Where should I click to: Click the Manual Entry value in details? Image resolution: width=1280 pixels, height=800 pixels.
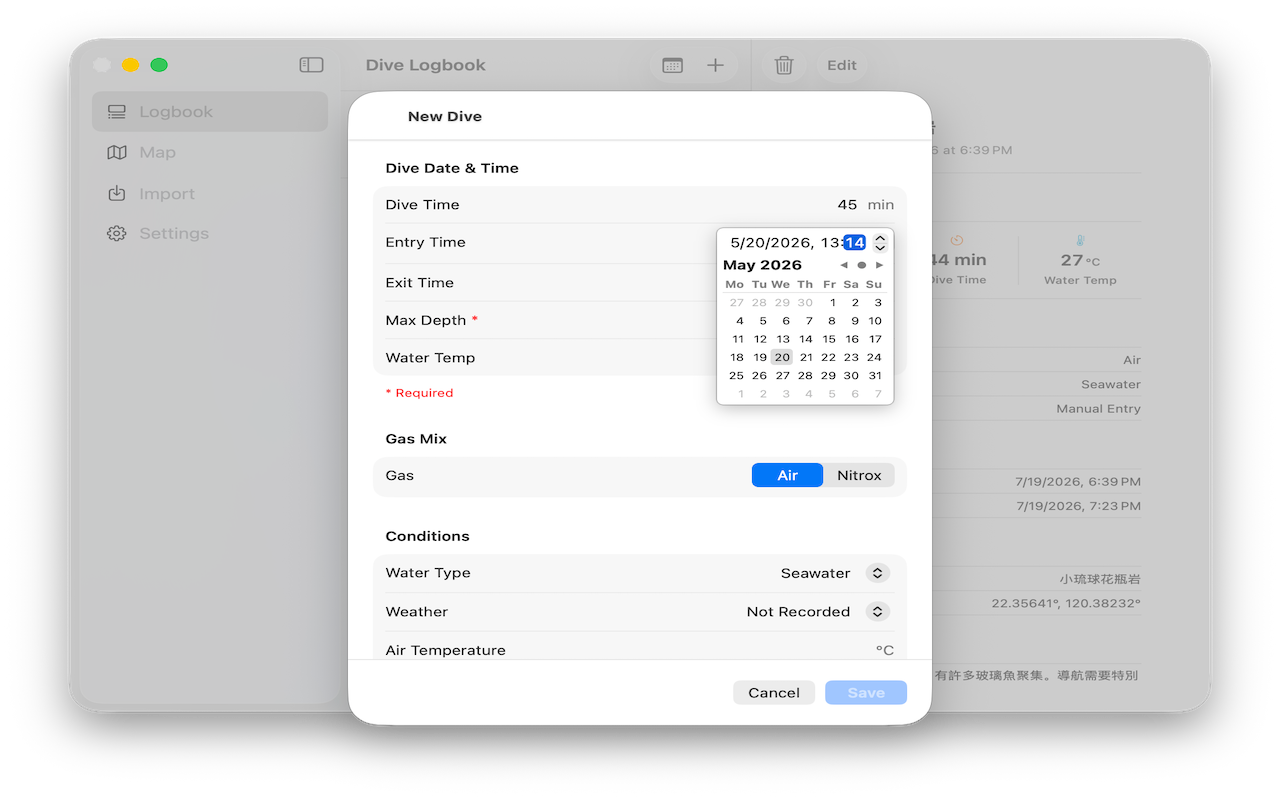[1098, 409]
